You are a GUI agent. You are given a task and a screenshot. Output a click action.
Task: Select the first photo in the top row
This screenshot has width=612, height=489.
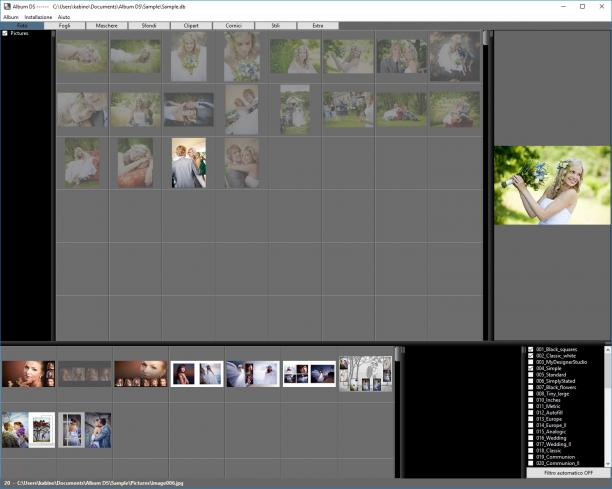(82, 56)
